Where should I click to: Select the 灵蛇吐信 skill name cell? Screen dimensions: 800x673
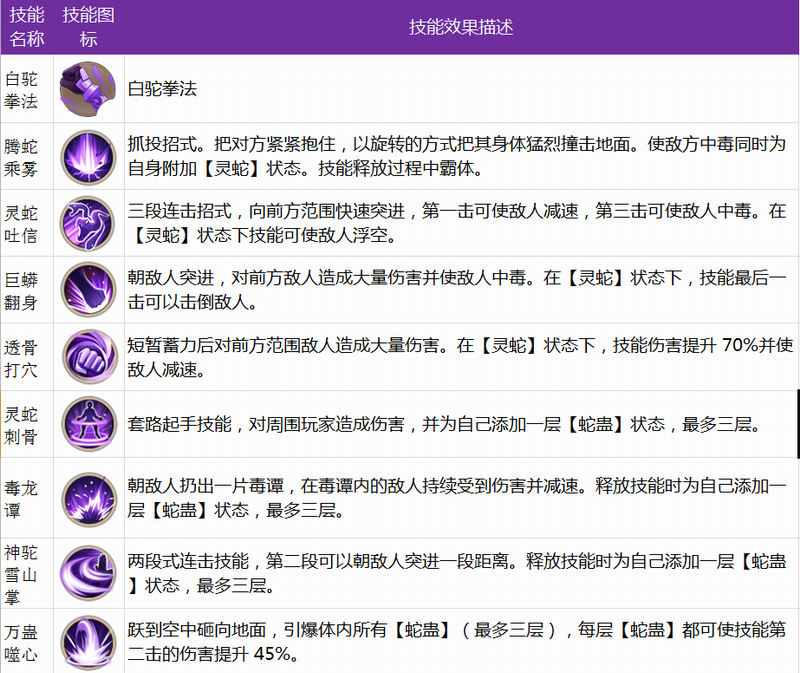(27, 223)
